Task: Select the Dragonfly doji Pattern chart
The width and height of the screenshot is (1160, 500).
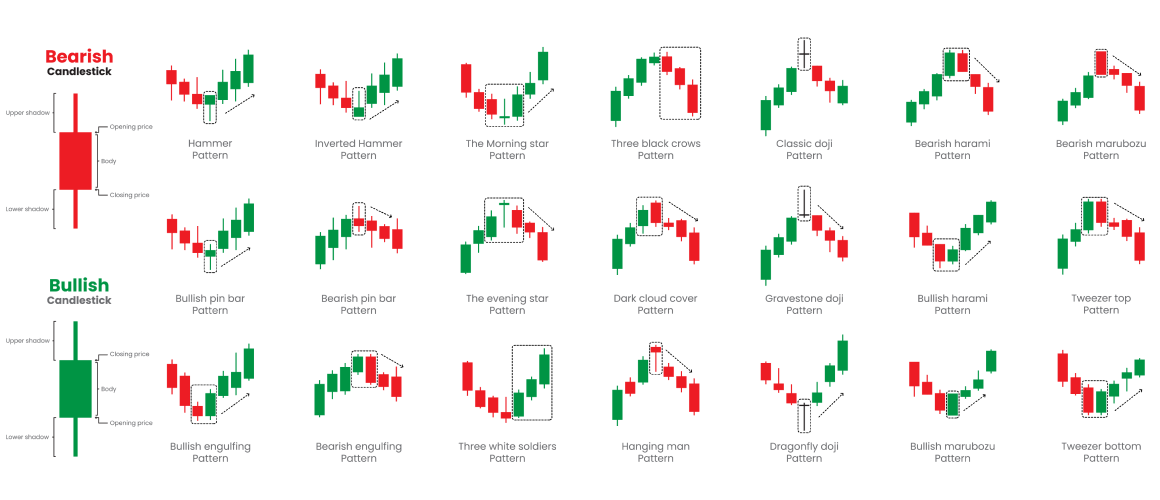Action: 804,385
